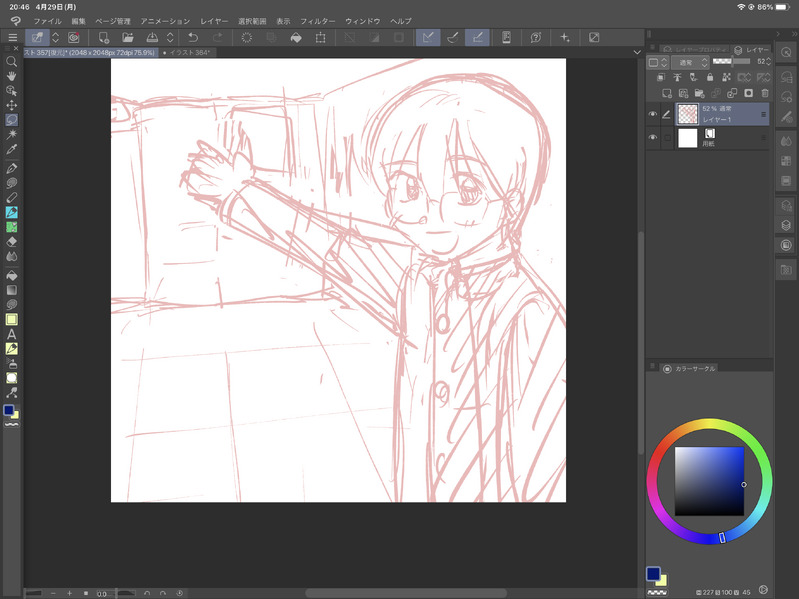Toggle Clip to Layer Below icon
The width and height of the screenshot is (799, 599).
pyautogui.click(x=660, y=77)
